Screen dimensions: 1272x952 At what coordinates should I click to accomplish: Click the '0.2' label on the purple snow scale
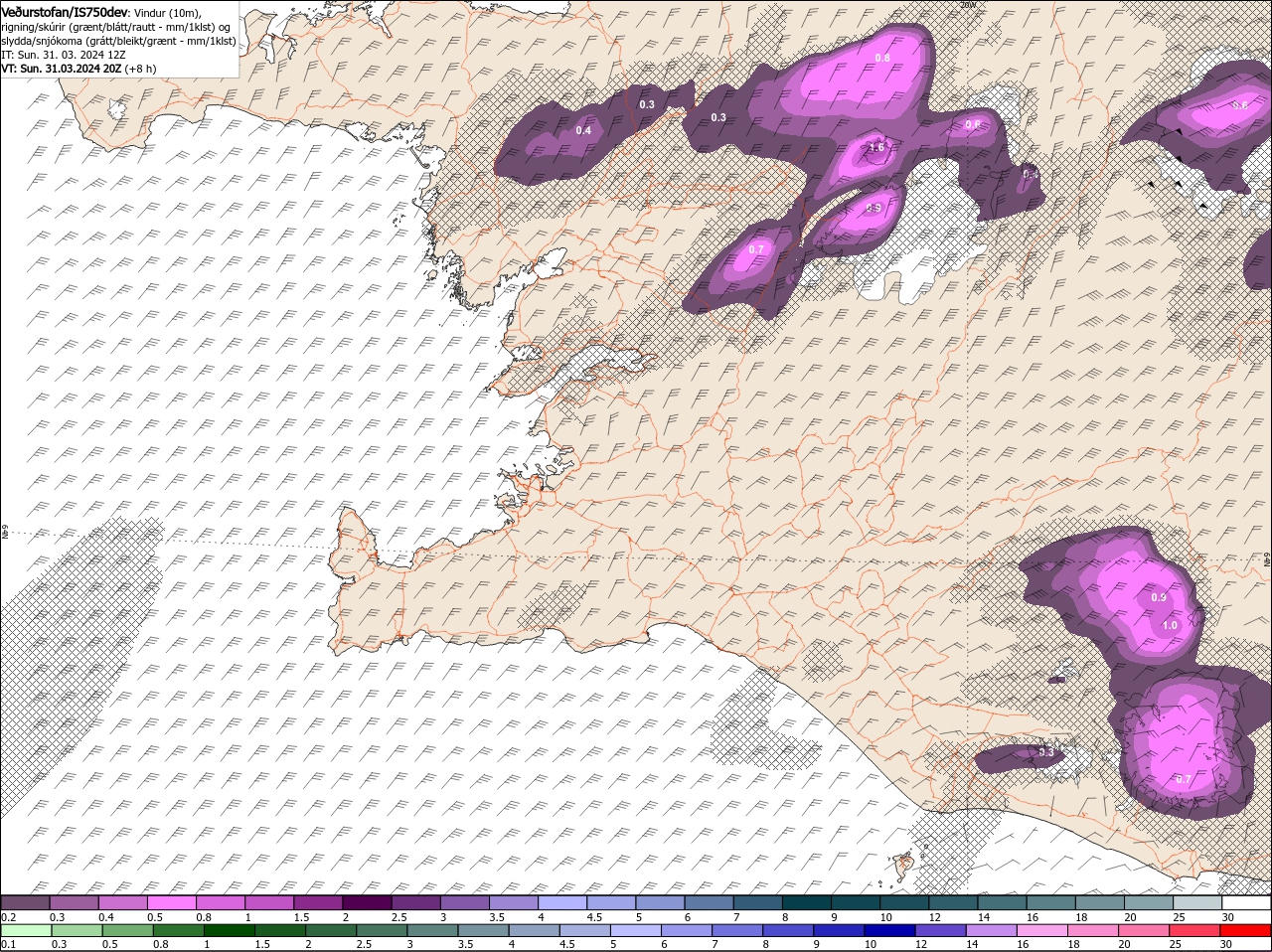9,916
